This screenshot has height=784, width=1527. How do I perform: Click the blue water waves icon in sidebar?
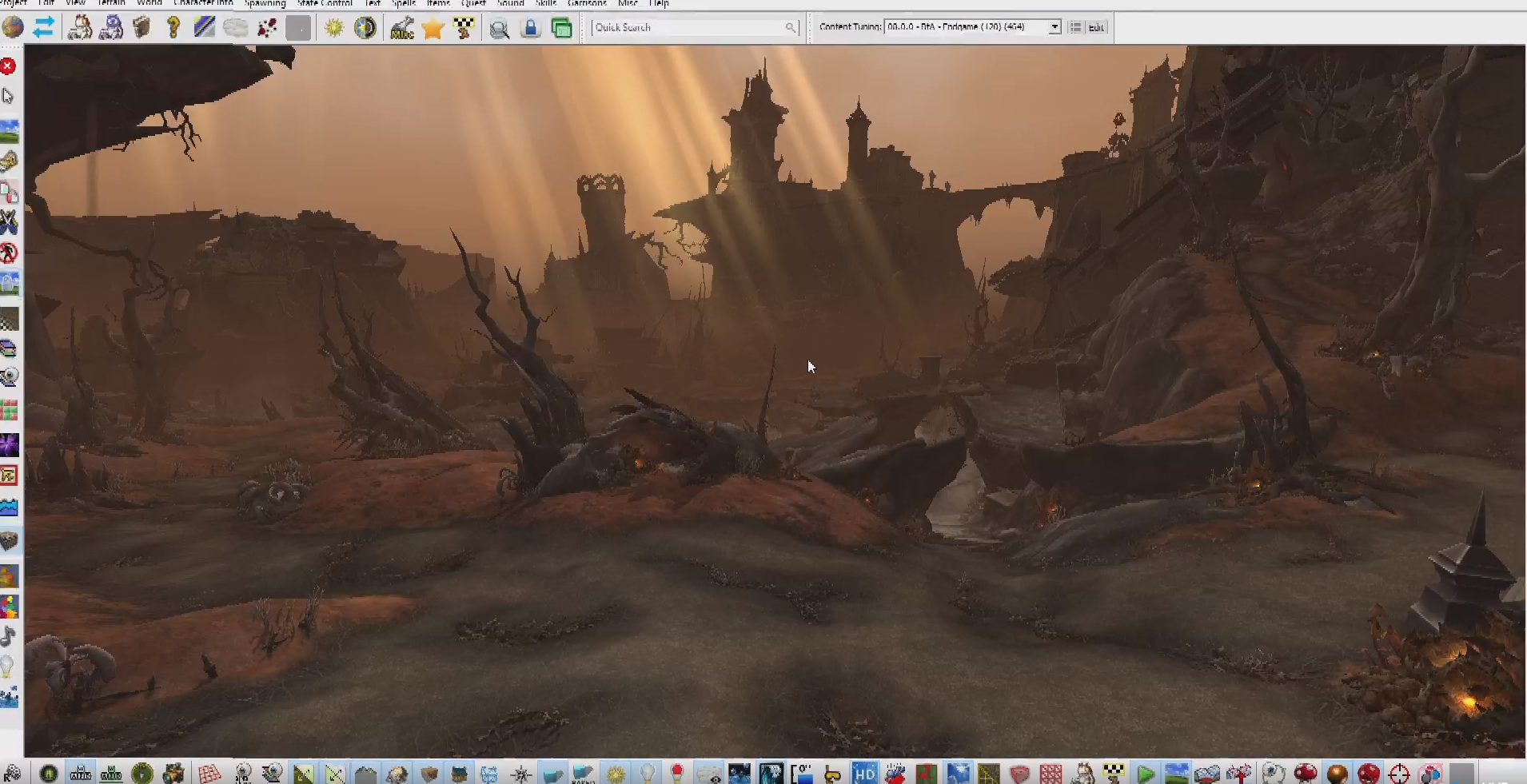click(9, 507)
